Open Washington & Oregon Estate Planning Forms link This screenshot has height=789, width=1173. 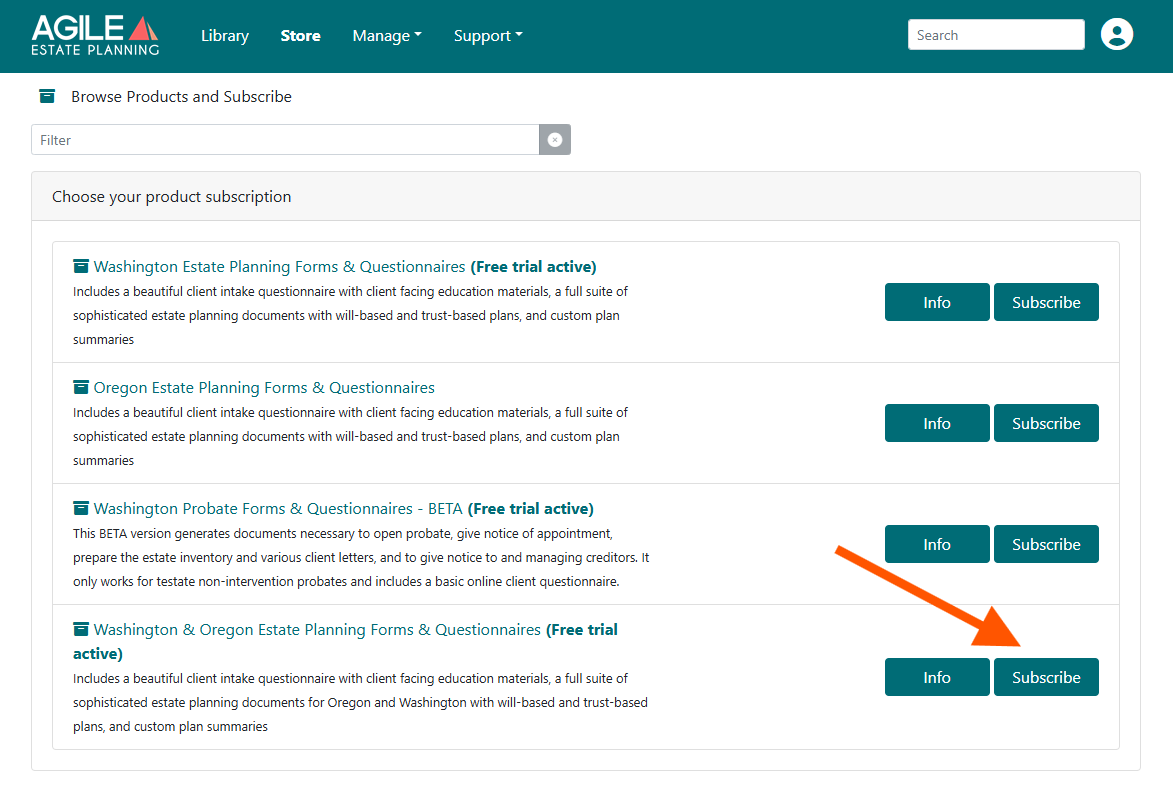[317, 630]
